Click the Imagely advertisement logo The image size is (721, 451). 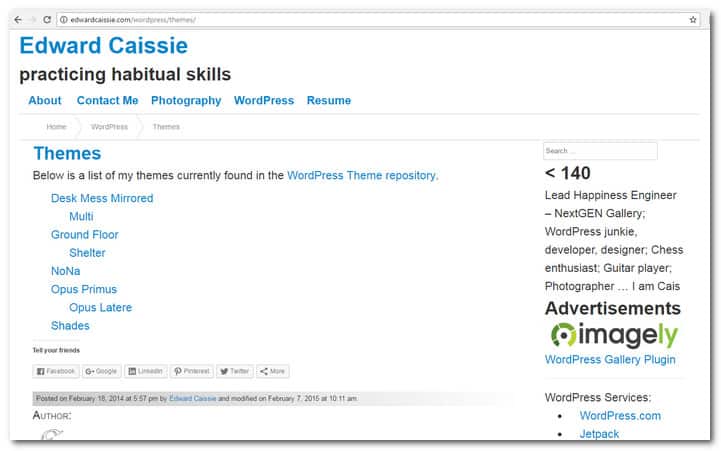click(614, 335)
